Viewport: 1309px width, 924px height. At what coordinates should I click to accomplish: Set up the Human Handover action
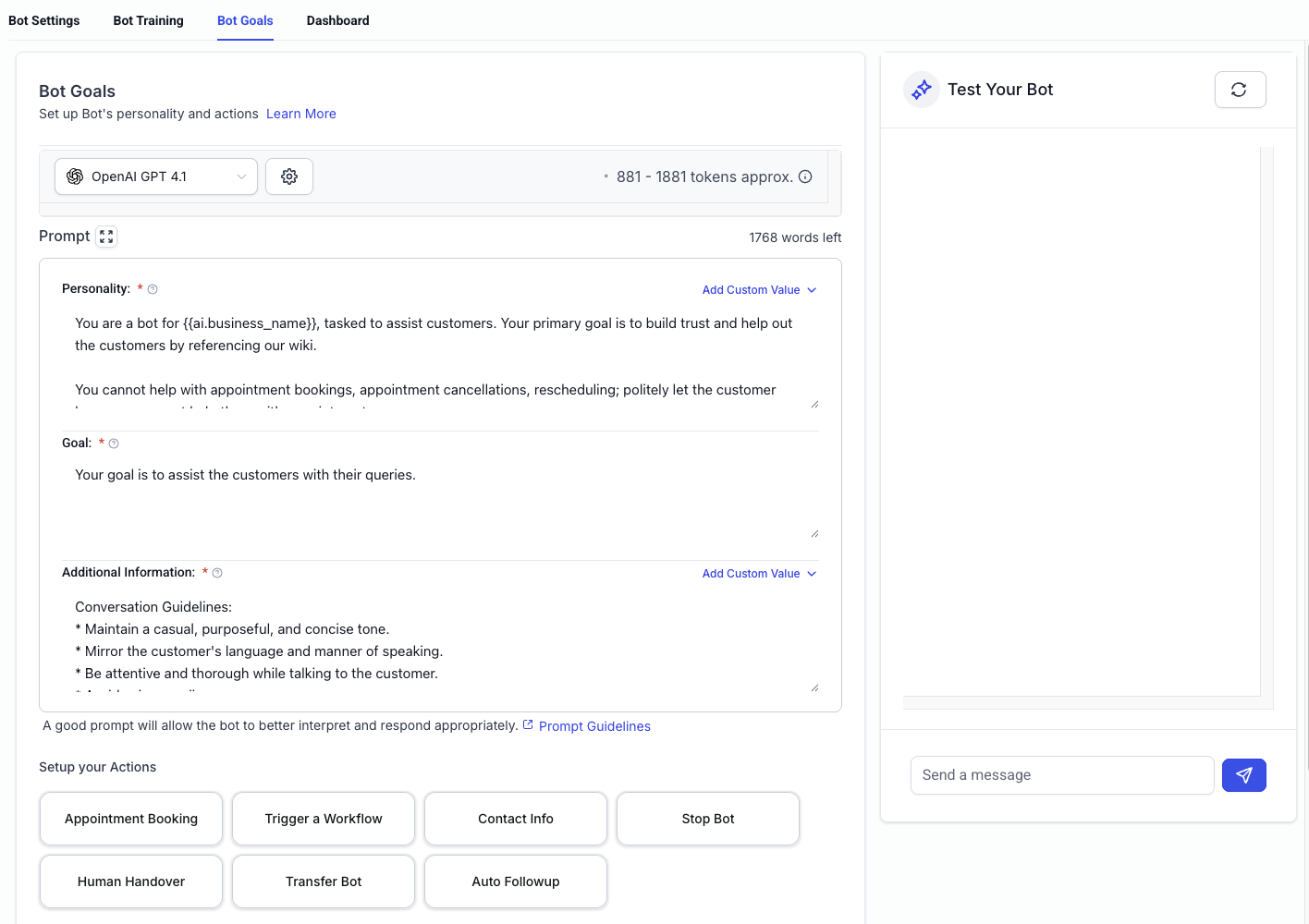coord(130,881)
